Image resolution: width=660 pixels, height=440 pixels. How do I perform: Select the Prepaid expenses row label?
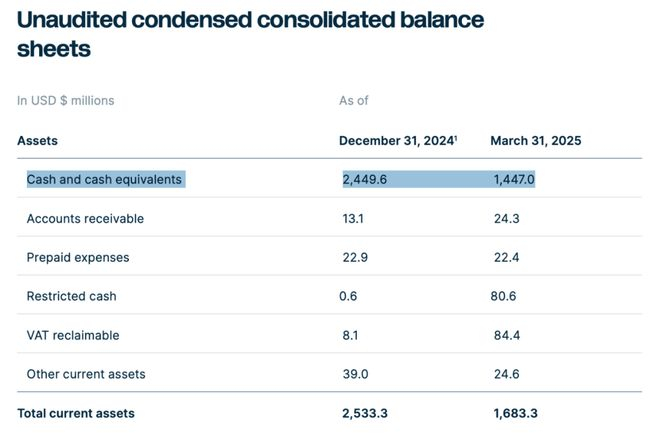pos(78,257)
